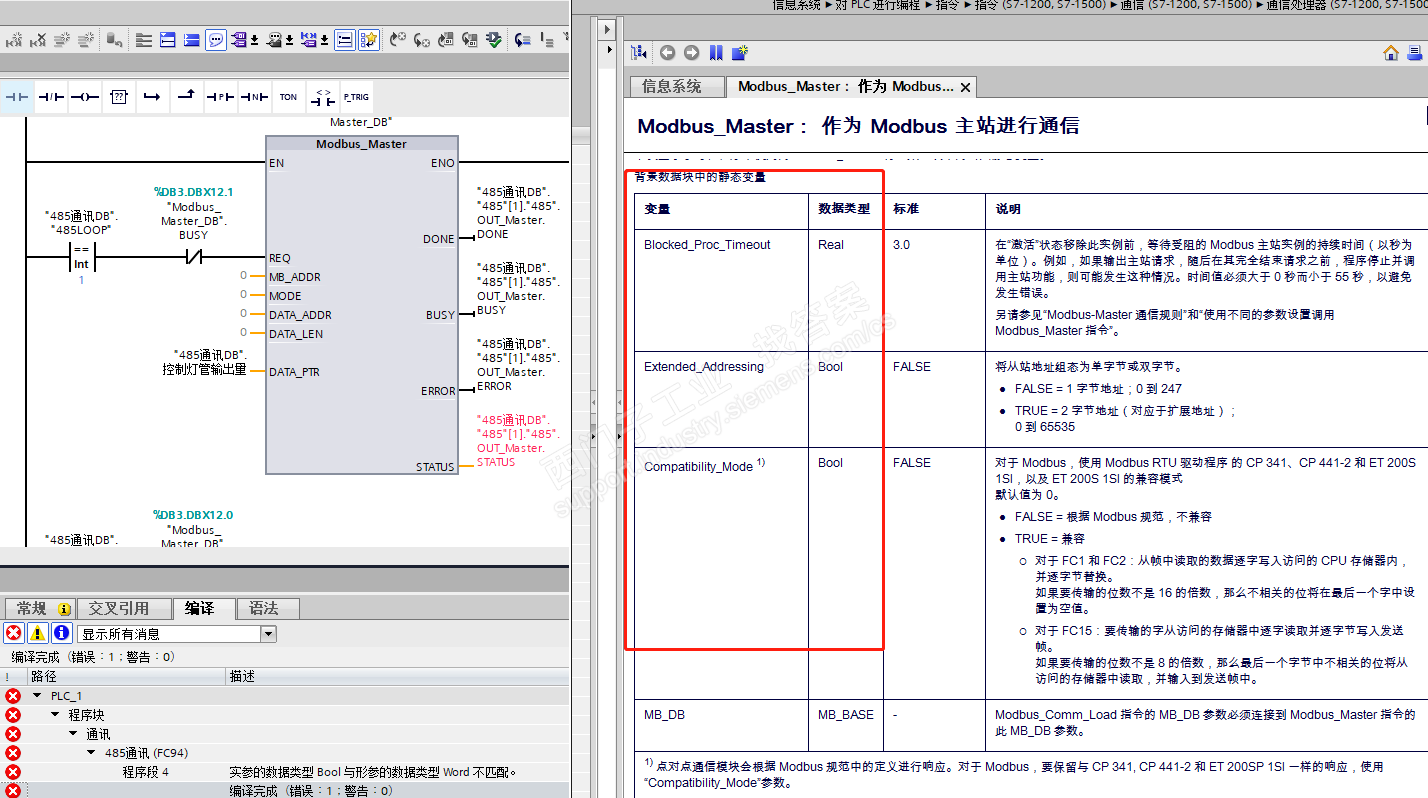
Task: Select the MB_ADDR parameter value 0
Action: click(x=243, y=277)
